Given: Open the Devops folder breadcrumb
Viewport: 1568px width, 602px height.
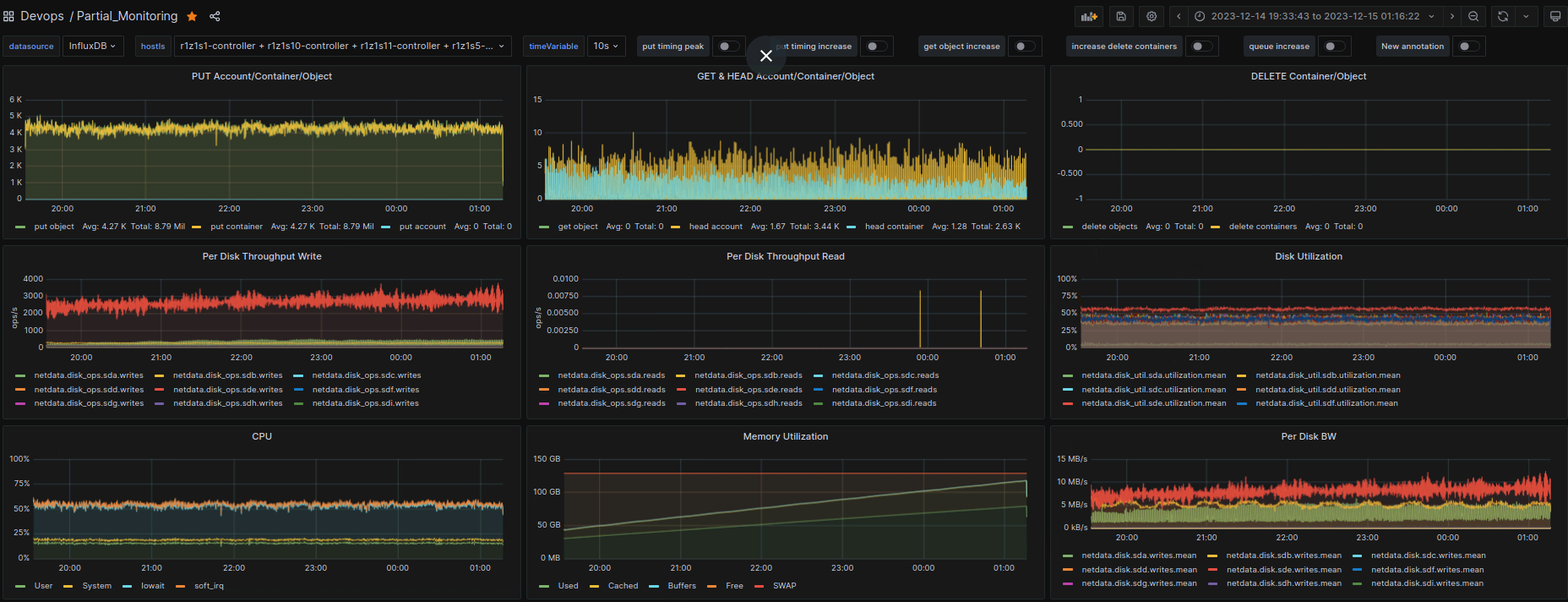Looking at the screenshot, I should pyautogui.click(x=42, y=16).
